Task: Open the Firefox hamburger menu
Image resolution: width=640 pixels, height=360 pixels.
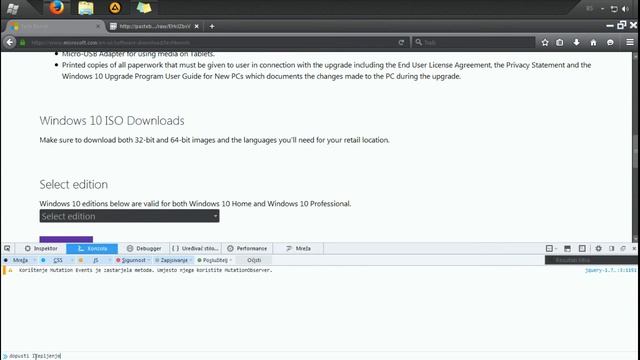Action: pos(630,42)
